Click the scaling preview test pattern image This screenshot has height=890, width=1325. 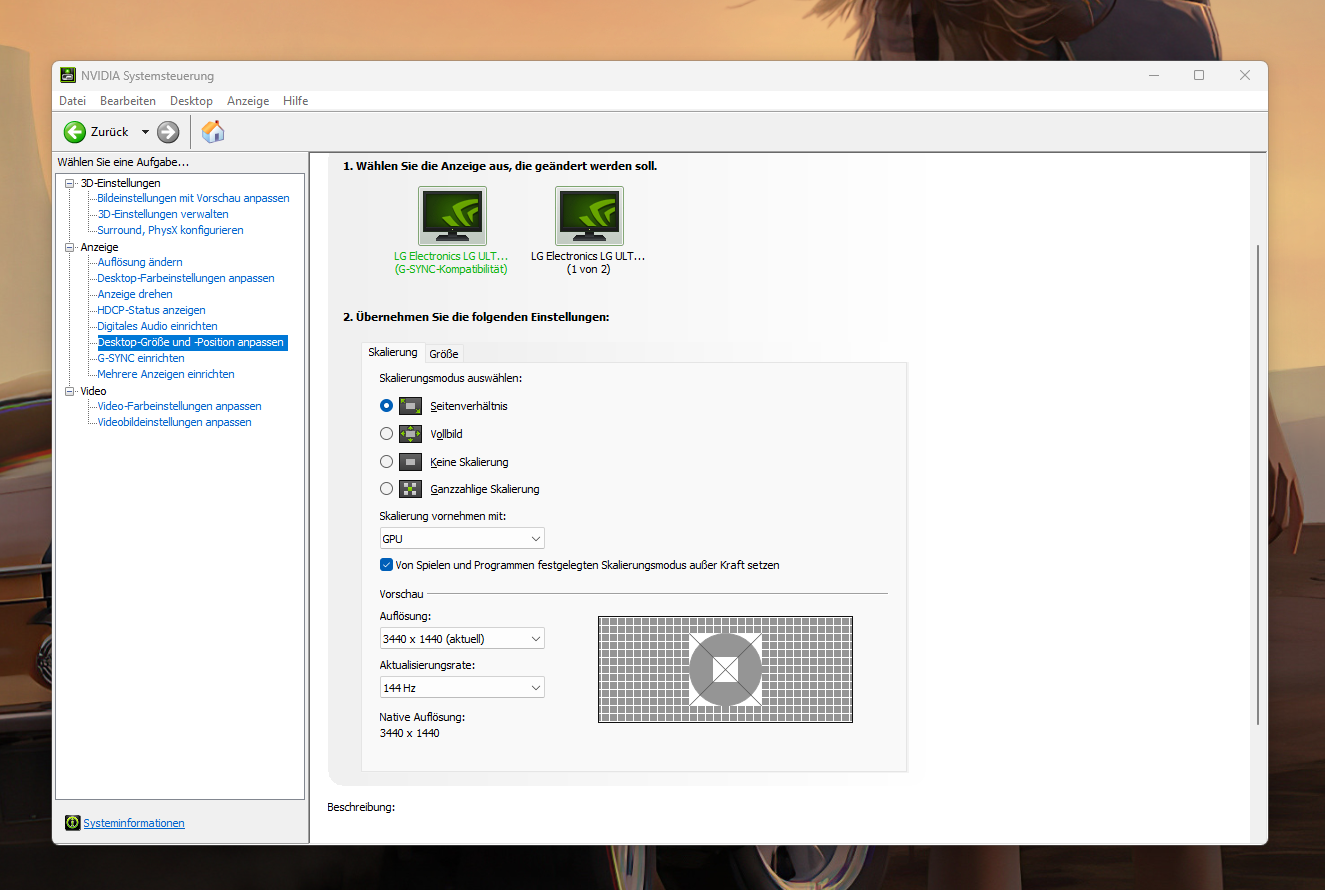tap(725, 669)
